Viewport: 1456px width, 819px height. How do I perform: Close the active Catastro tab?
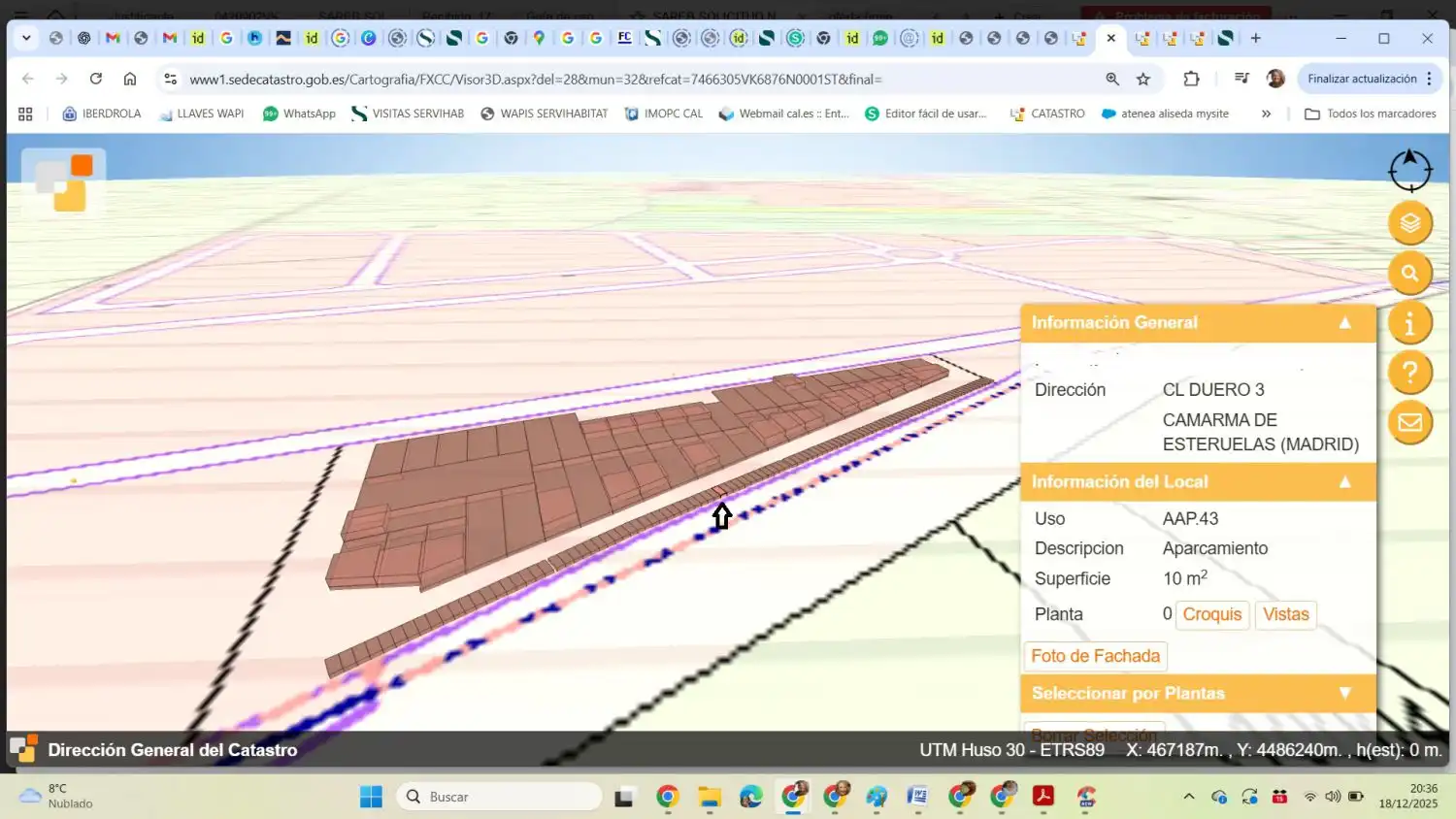(1111, 38)
